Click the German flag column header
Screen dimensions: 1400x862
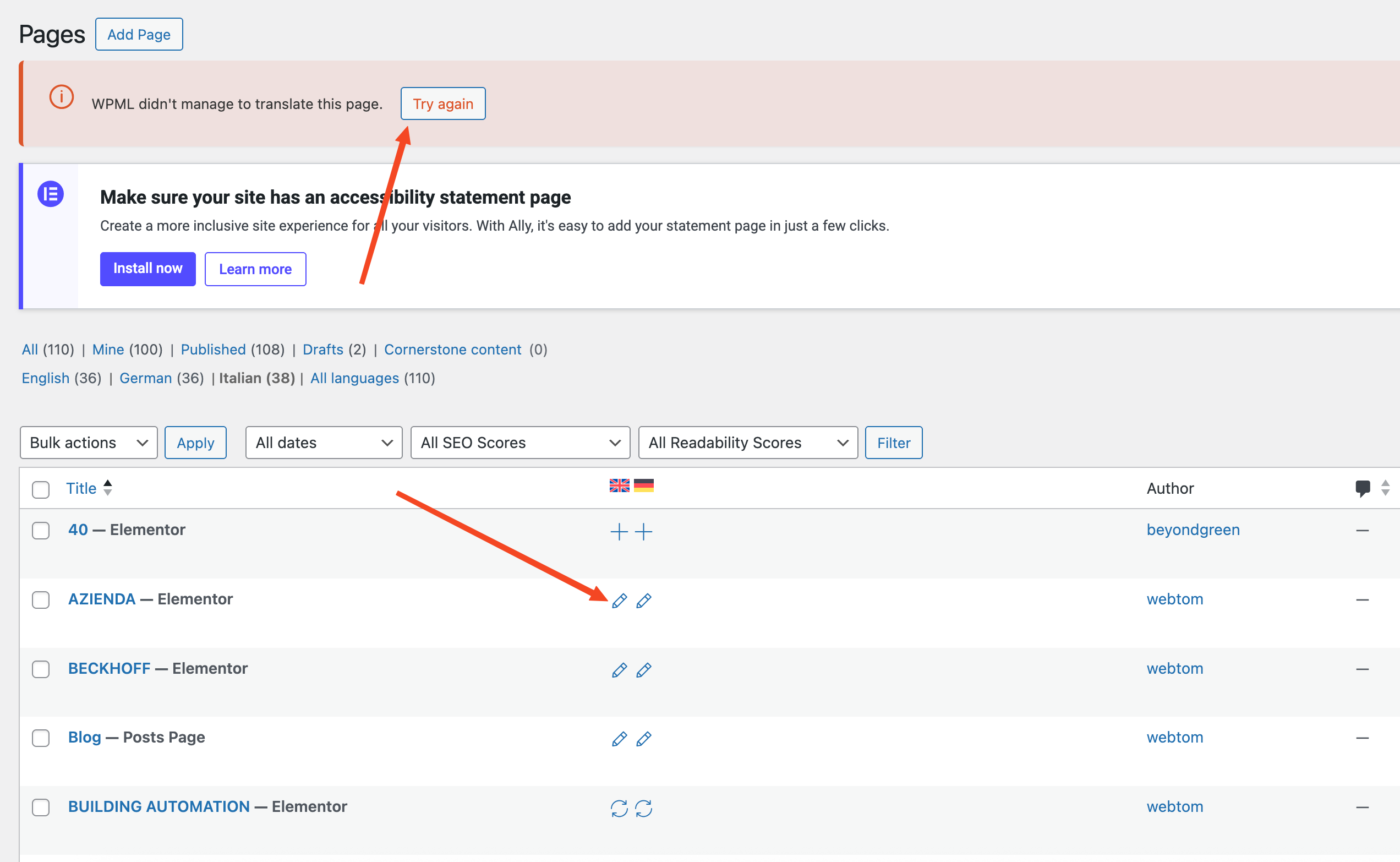click(643, 485)
